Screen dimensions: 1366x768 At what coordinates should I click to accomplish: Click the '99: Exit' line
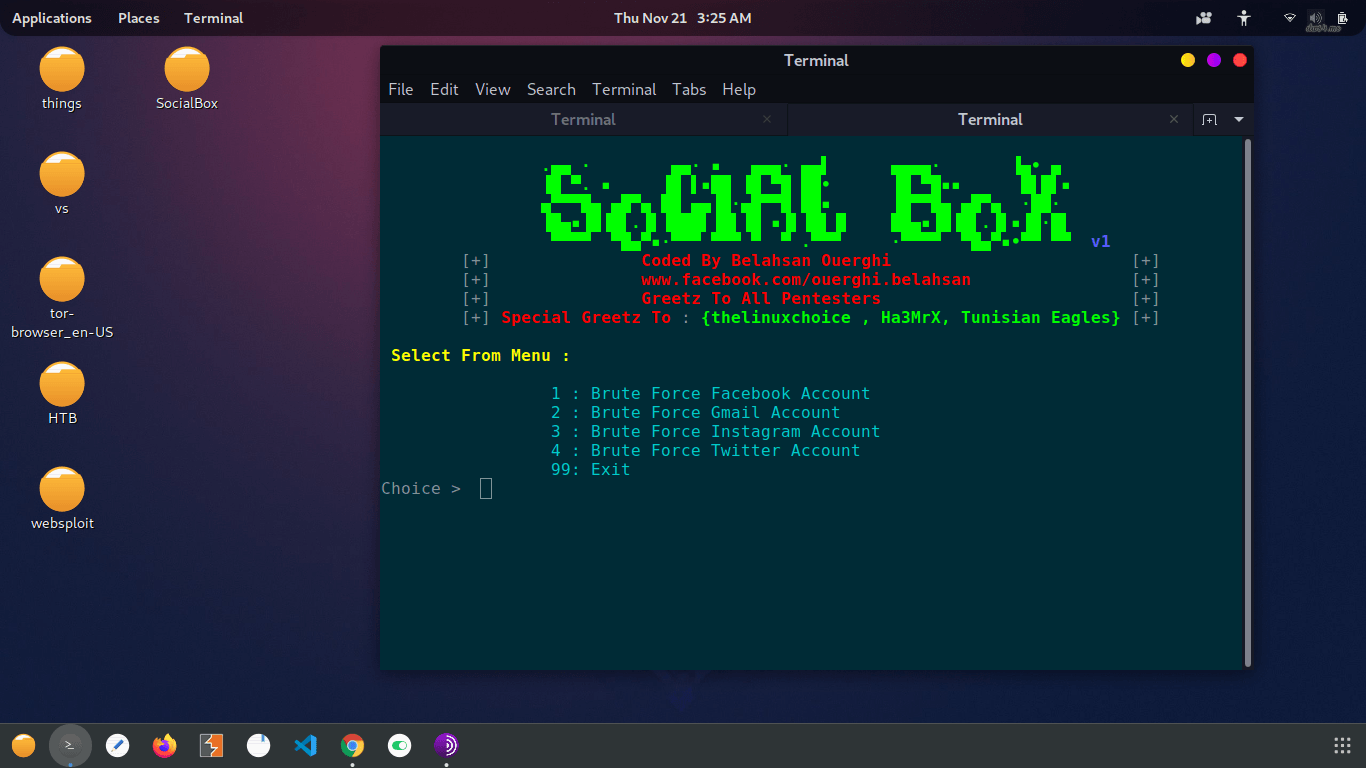[591, 469]
